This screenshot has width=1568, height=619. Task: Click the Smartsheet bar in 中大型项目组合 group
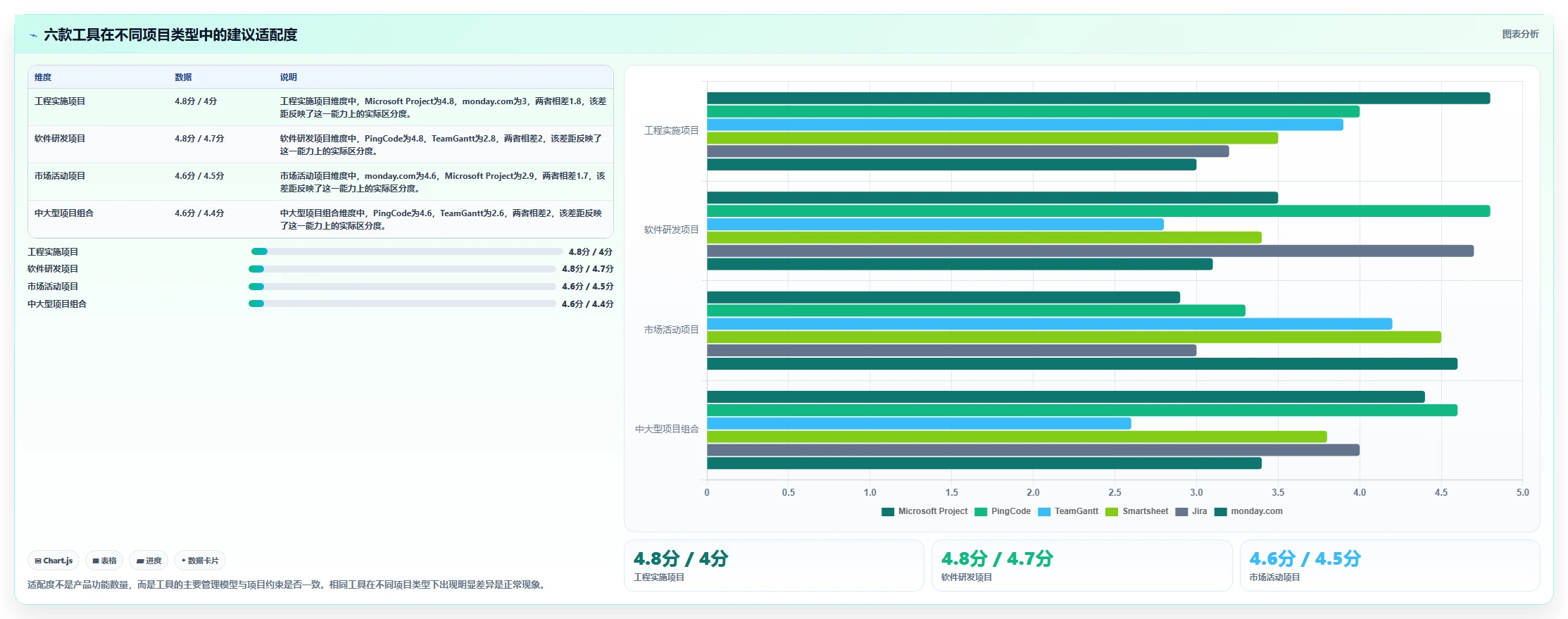point(1017,437)
